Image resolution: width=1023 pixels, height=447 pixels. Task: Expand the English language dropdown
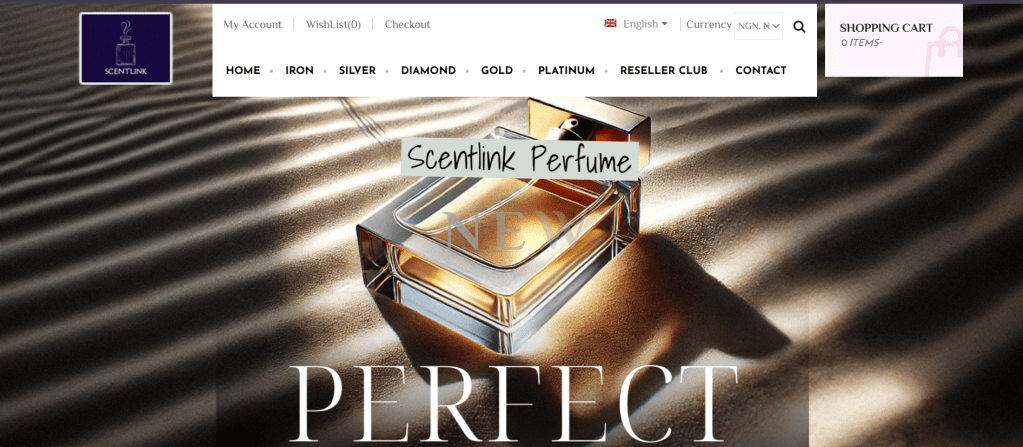645,24
